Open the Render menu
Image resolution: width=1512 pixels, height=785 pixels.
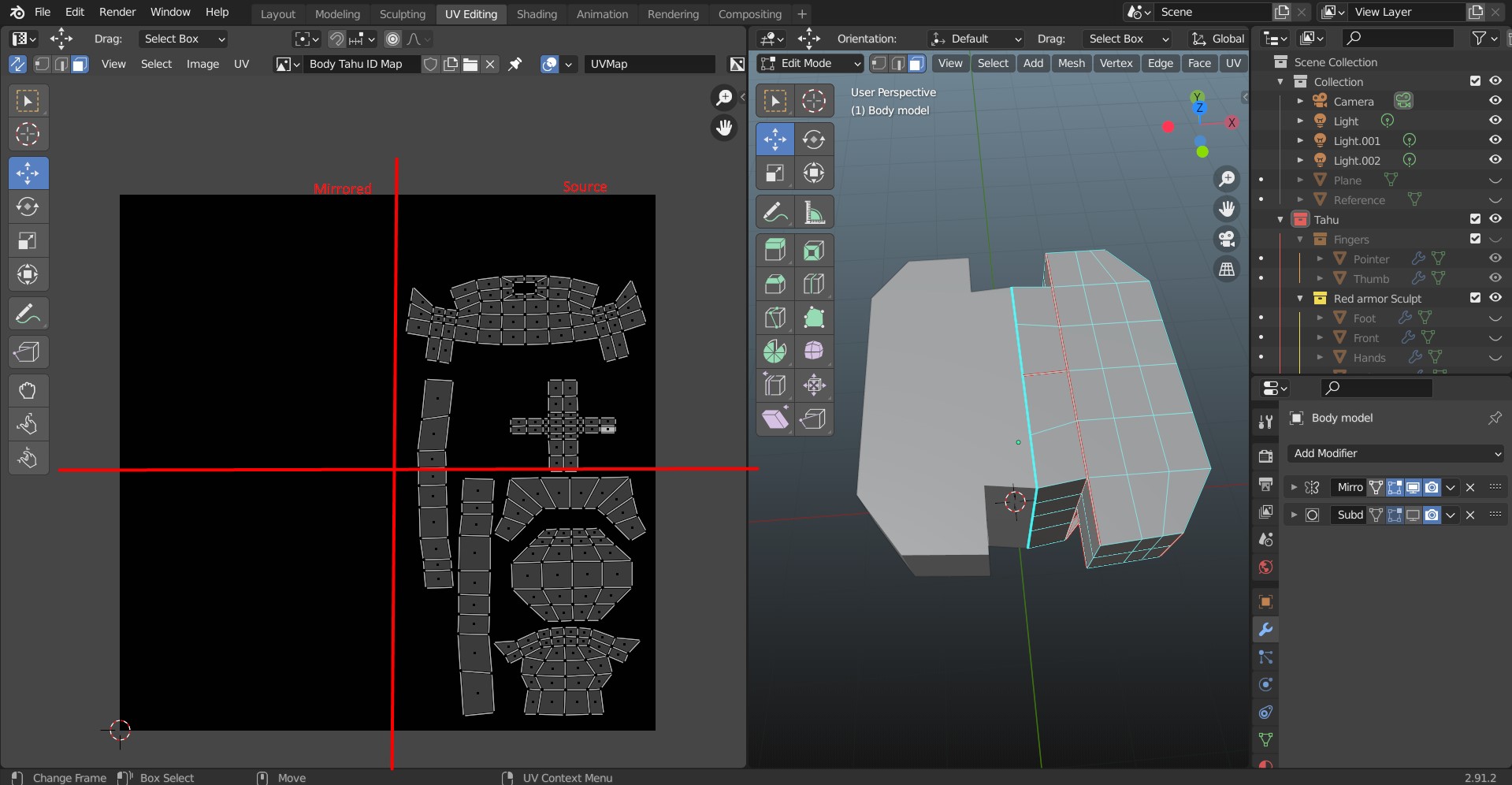[117, 12]
